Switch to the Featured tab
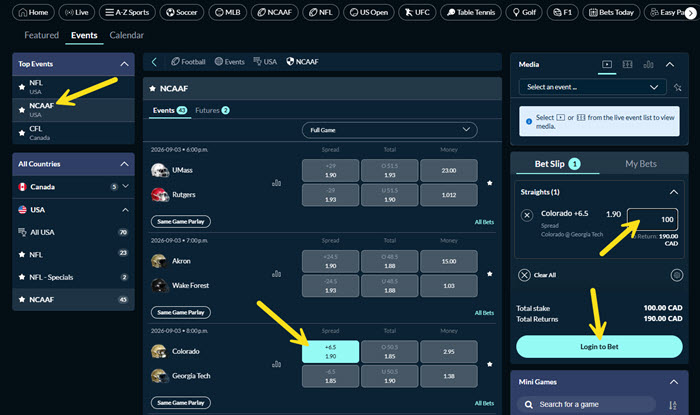 42,35
